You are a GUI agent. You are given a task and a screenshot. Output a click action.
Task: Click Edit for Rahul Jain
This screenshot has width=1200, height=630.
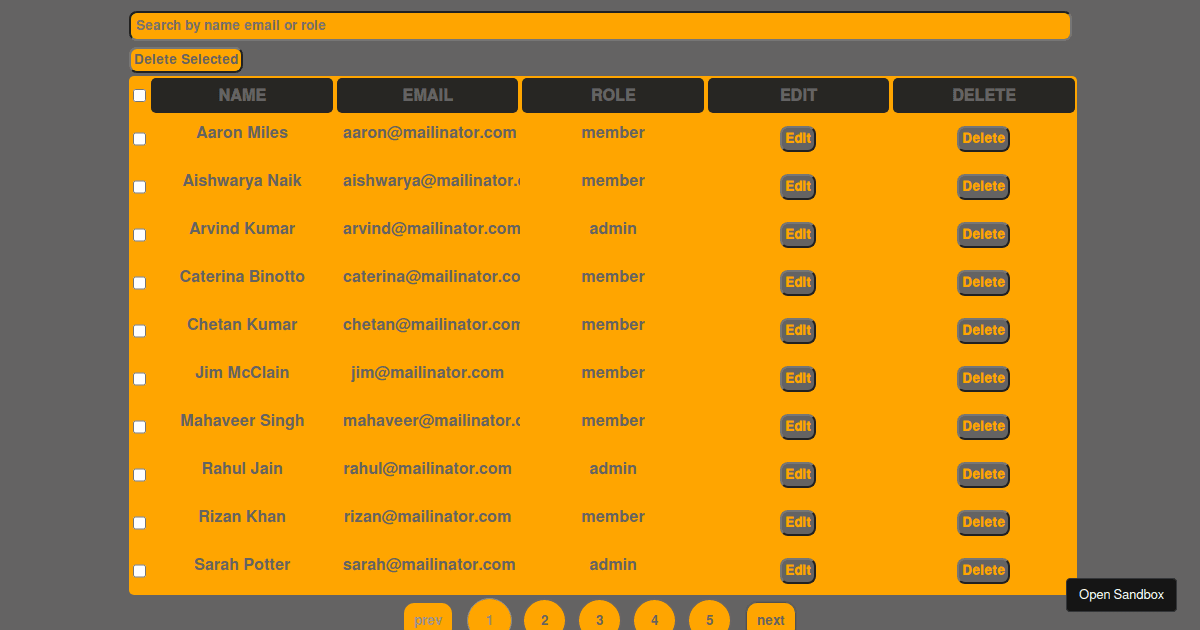(x=797, y=474)
